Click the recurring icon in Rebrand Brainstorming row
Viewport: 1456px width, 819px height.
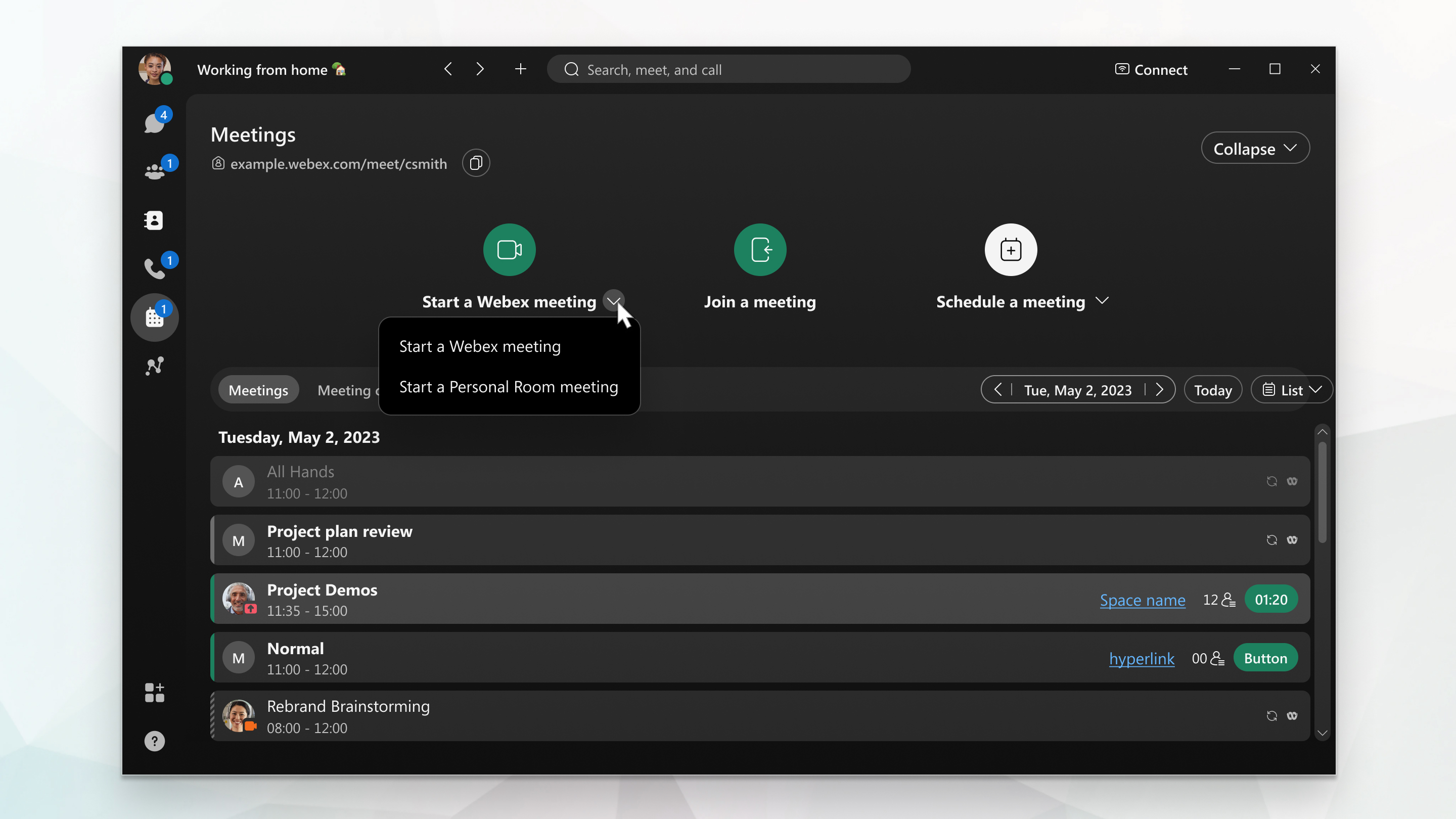pos(1272,716)
